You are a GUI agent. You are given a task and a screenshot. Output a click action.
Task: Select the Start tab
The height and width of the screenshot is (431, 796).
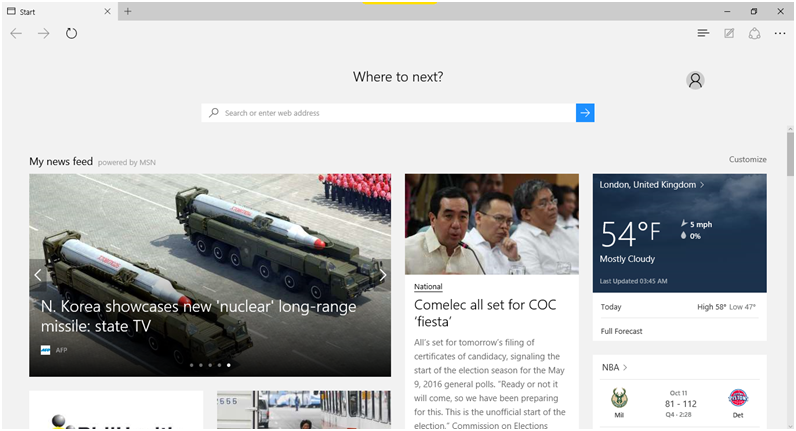[55, 11]
